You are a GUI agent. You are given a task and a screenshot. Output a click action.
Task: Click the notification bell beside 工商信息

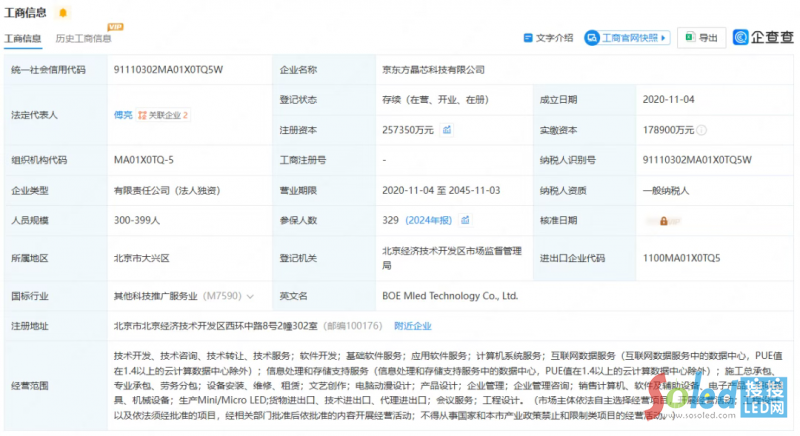64,12
